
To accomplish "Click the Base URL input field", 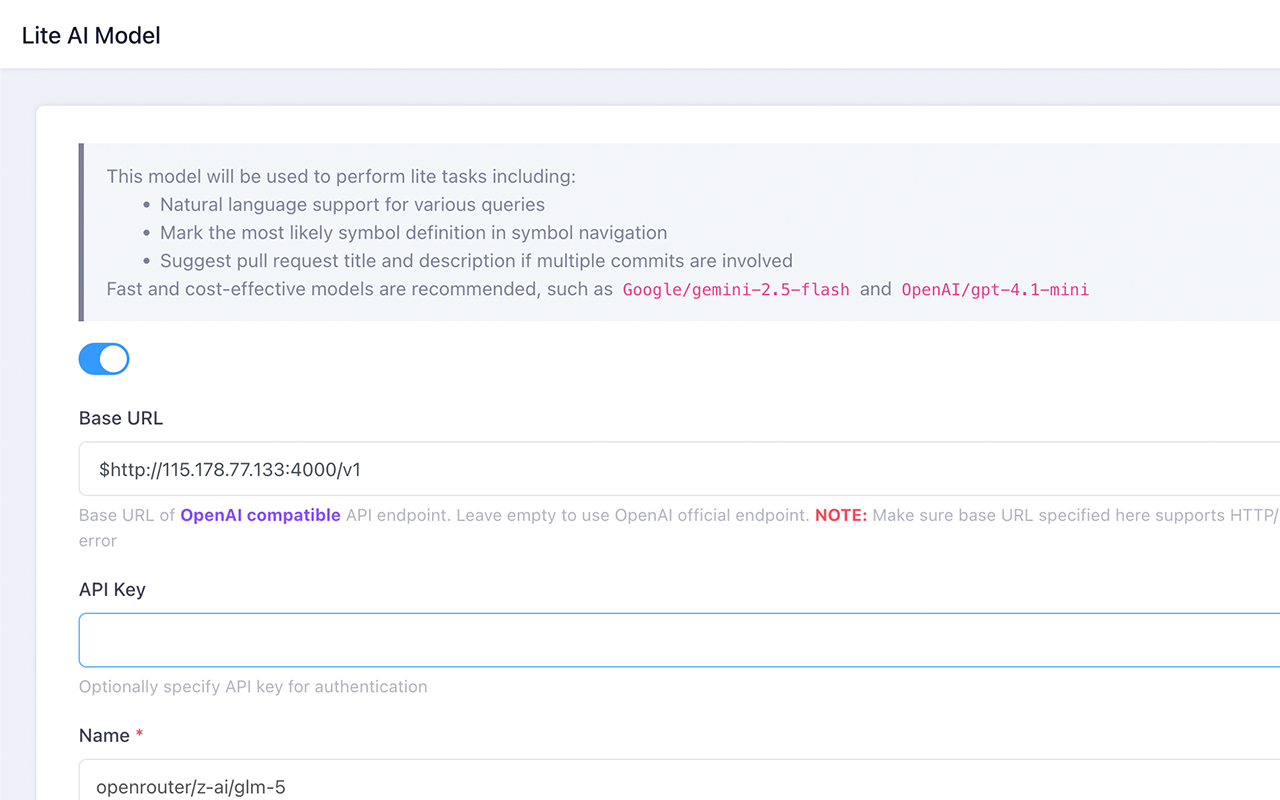I will 680,469.
